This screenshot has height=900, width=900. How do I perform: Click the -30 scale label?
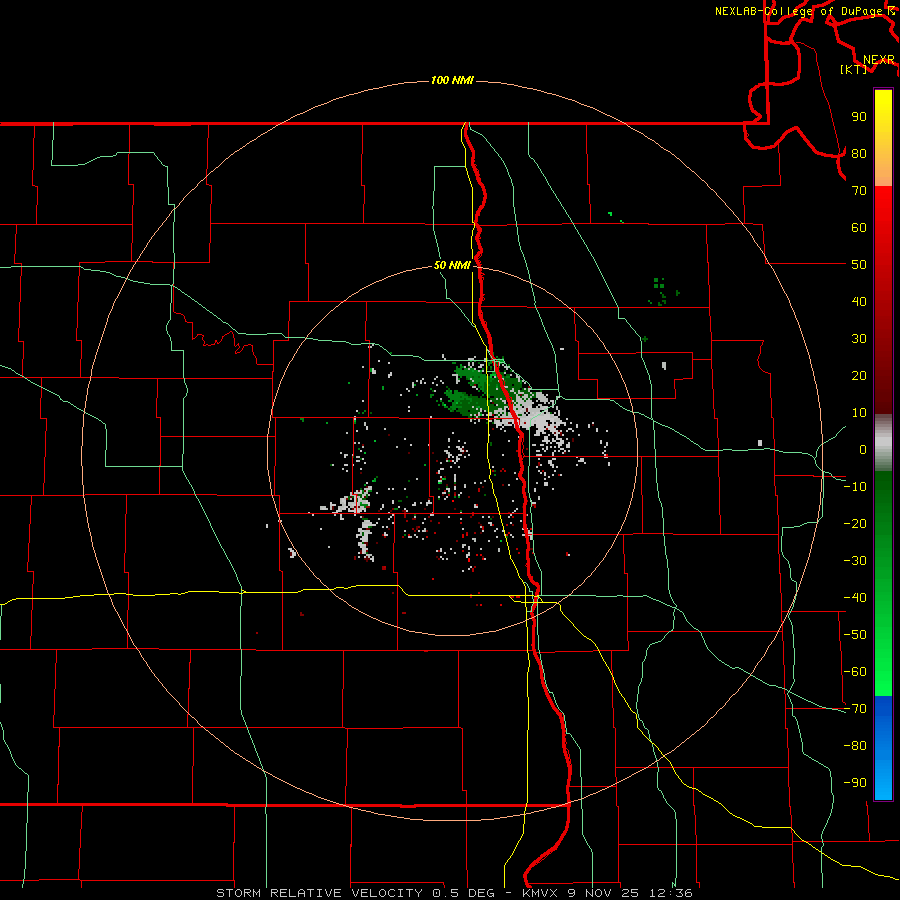[x=855, y=561]
